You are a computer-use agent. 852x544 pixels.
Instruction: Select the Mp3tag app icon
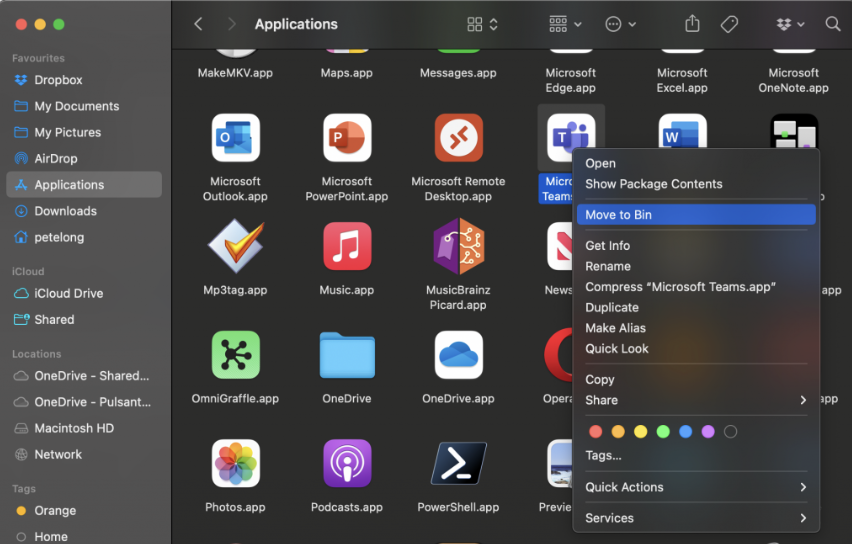click(x=236, y=246)
